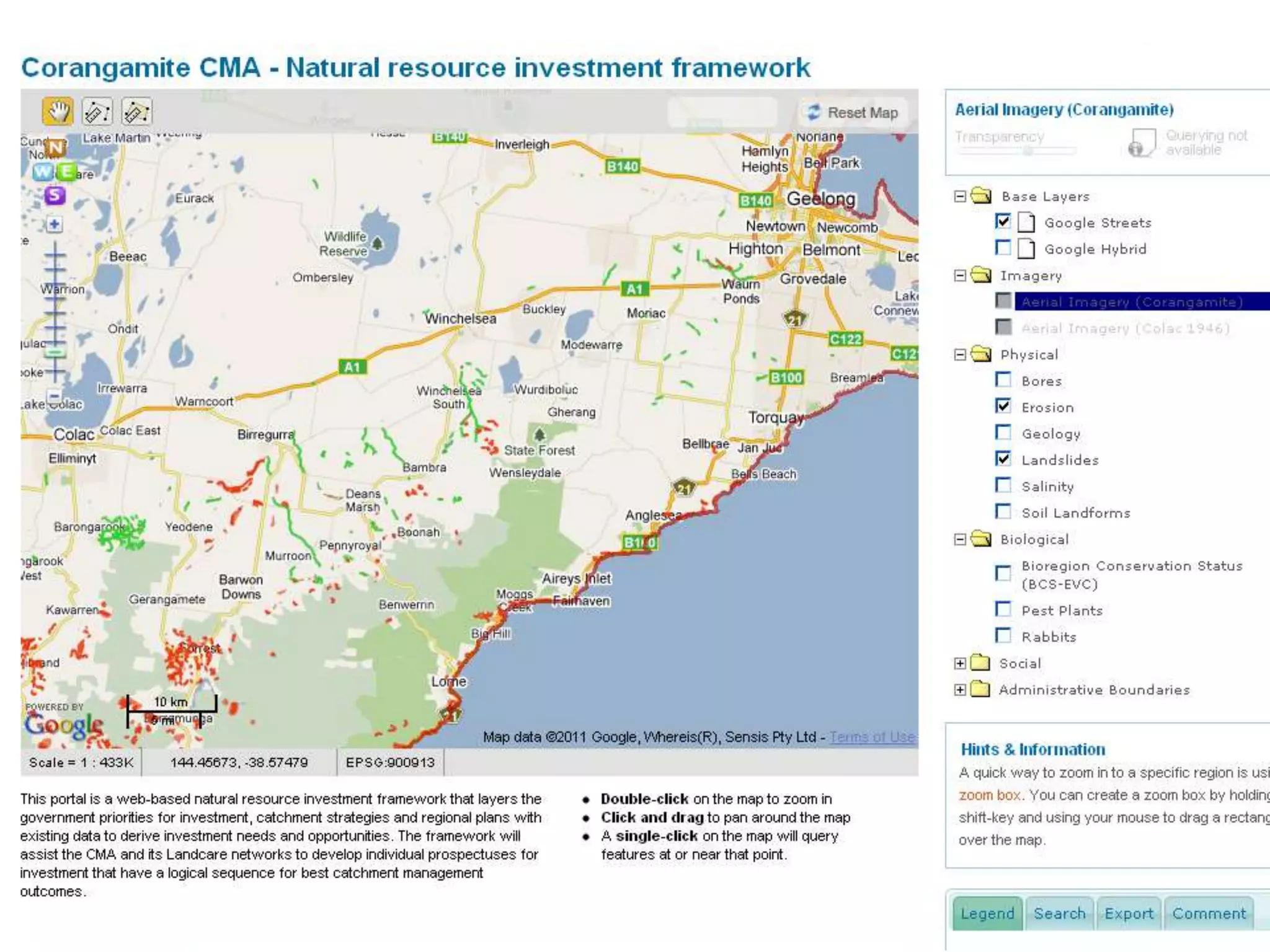The height and width of the screenshot is (952, 1270).
Task: Pan map west with W button
Action: [43, 172]
